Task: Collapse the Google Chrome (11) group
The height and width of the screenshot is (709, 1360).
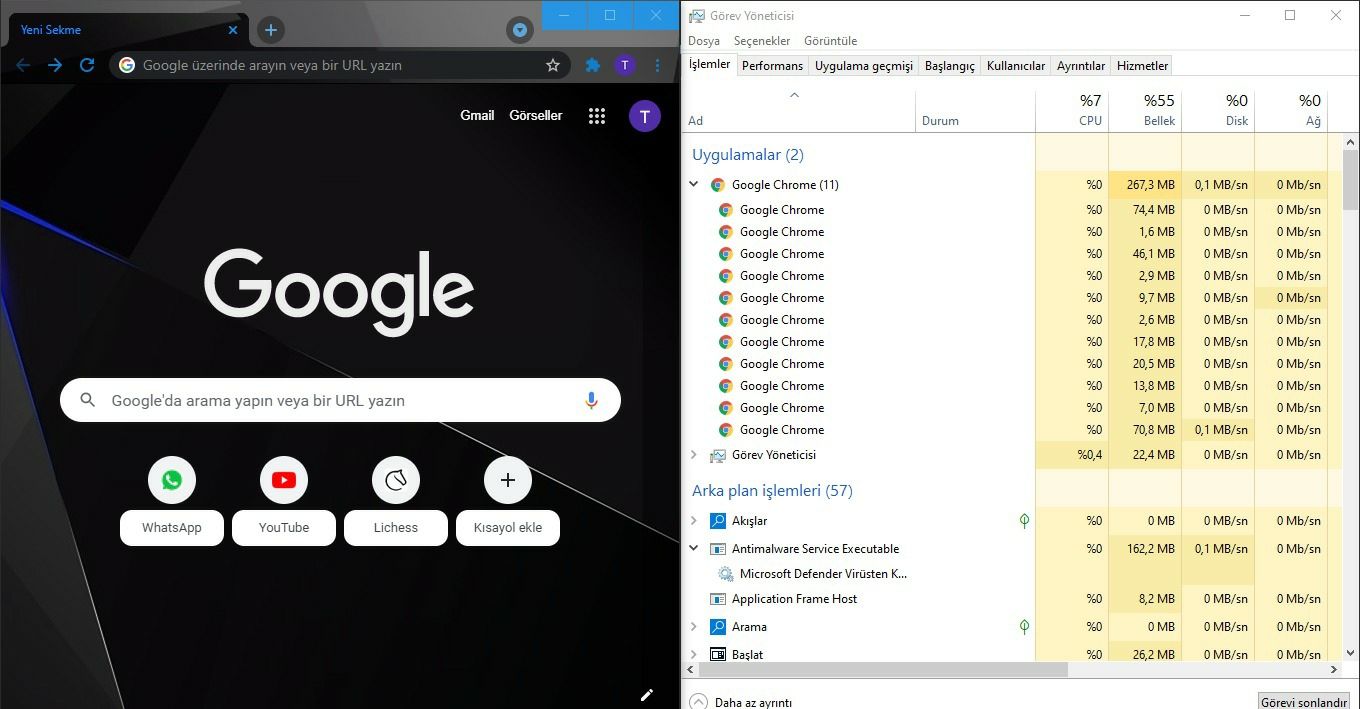Action: (x=694, y=184)
